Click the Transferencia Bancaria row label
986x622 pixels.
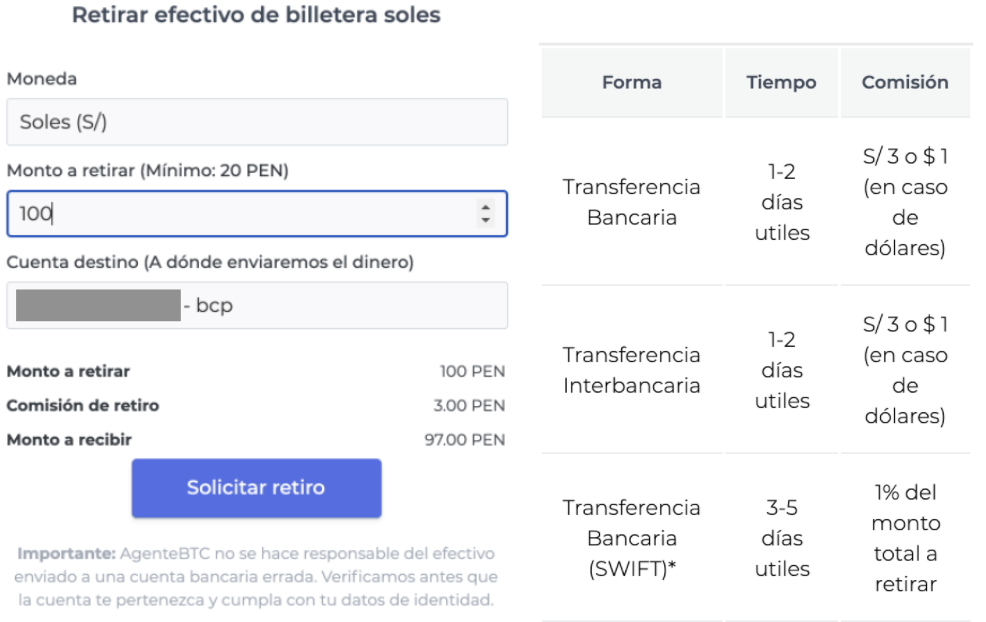[x=631, y=202]
